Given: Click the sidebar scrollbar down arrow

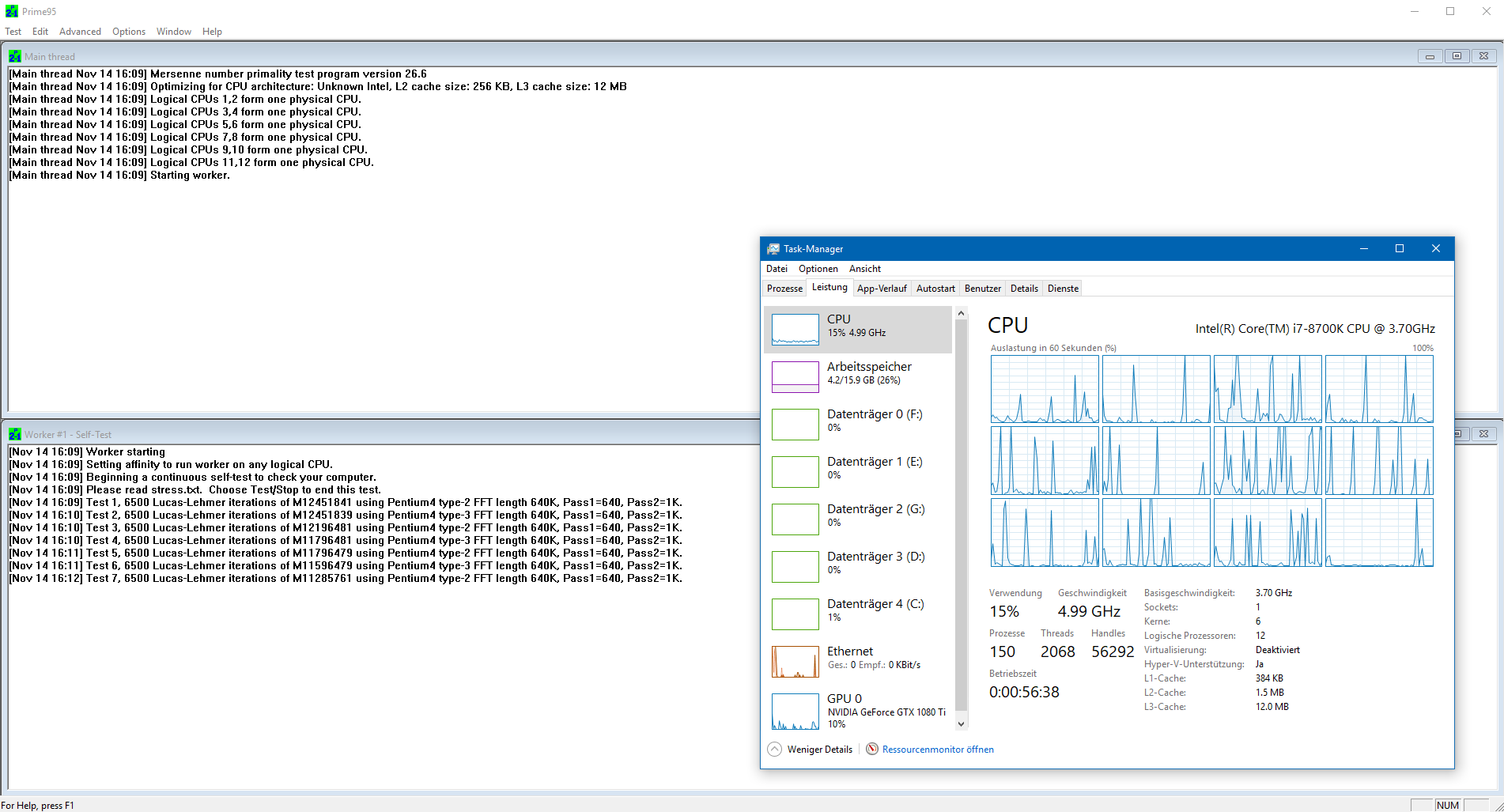Looking at the screenshot, I should pyautogui.click(x=961, y=723).
